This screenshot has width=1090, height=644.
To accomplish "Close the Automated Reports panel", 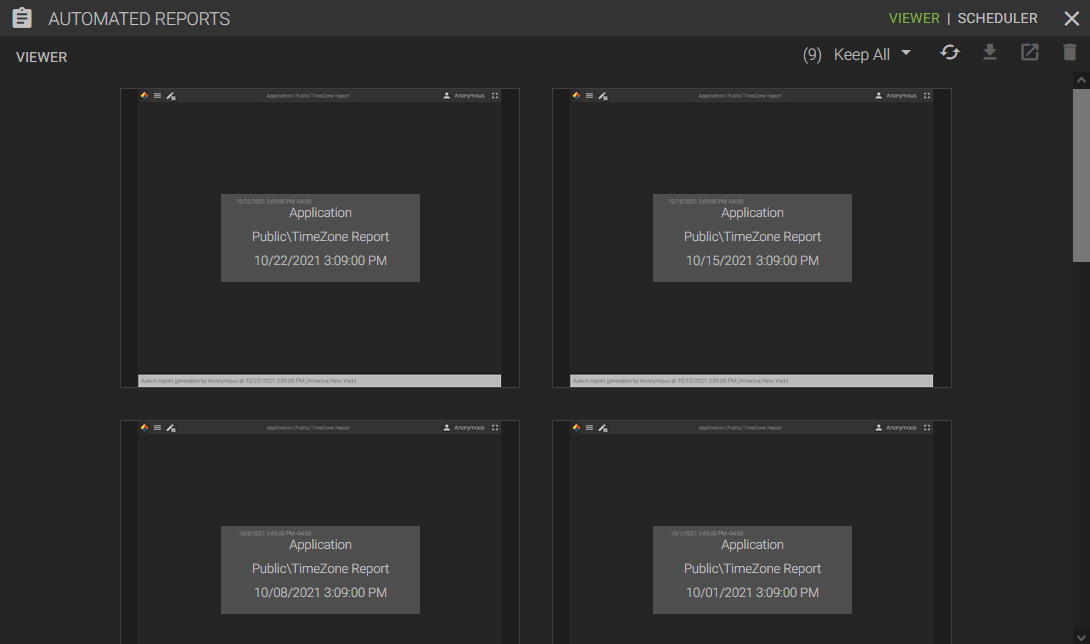I will pyautogui.click(x=1071, y=19).
